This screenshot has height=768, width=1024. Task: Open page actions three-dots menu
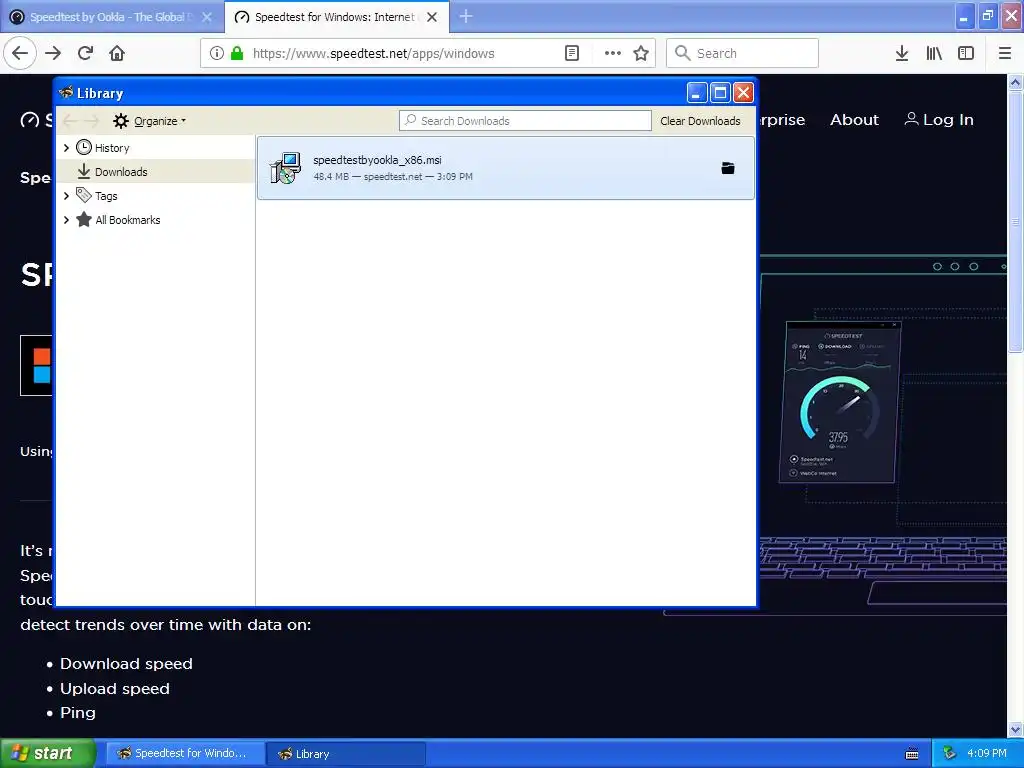coord(613,53)
